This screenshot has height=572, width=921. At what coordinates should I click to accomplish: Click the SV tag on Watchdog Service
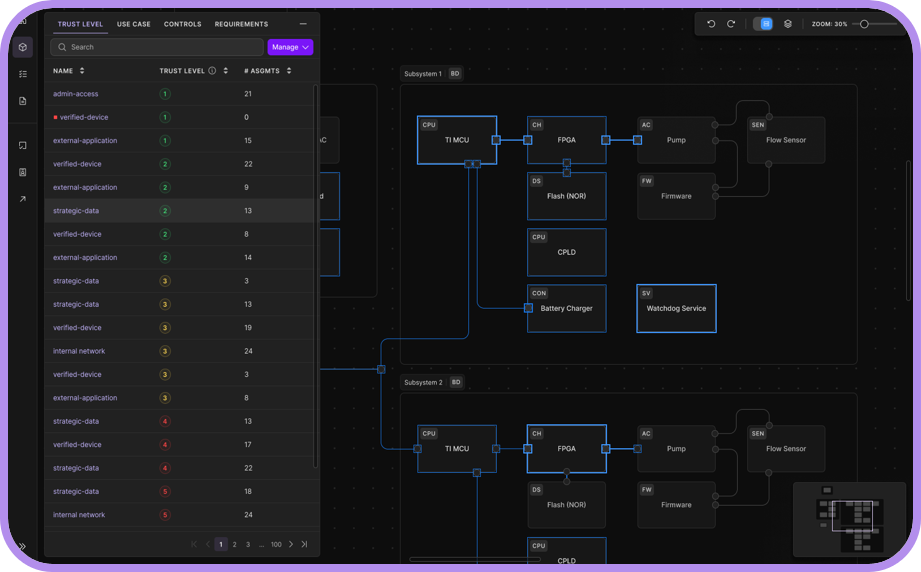646,293
